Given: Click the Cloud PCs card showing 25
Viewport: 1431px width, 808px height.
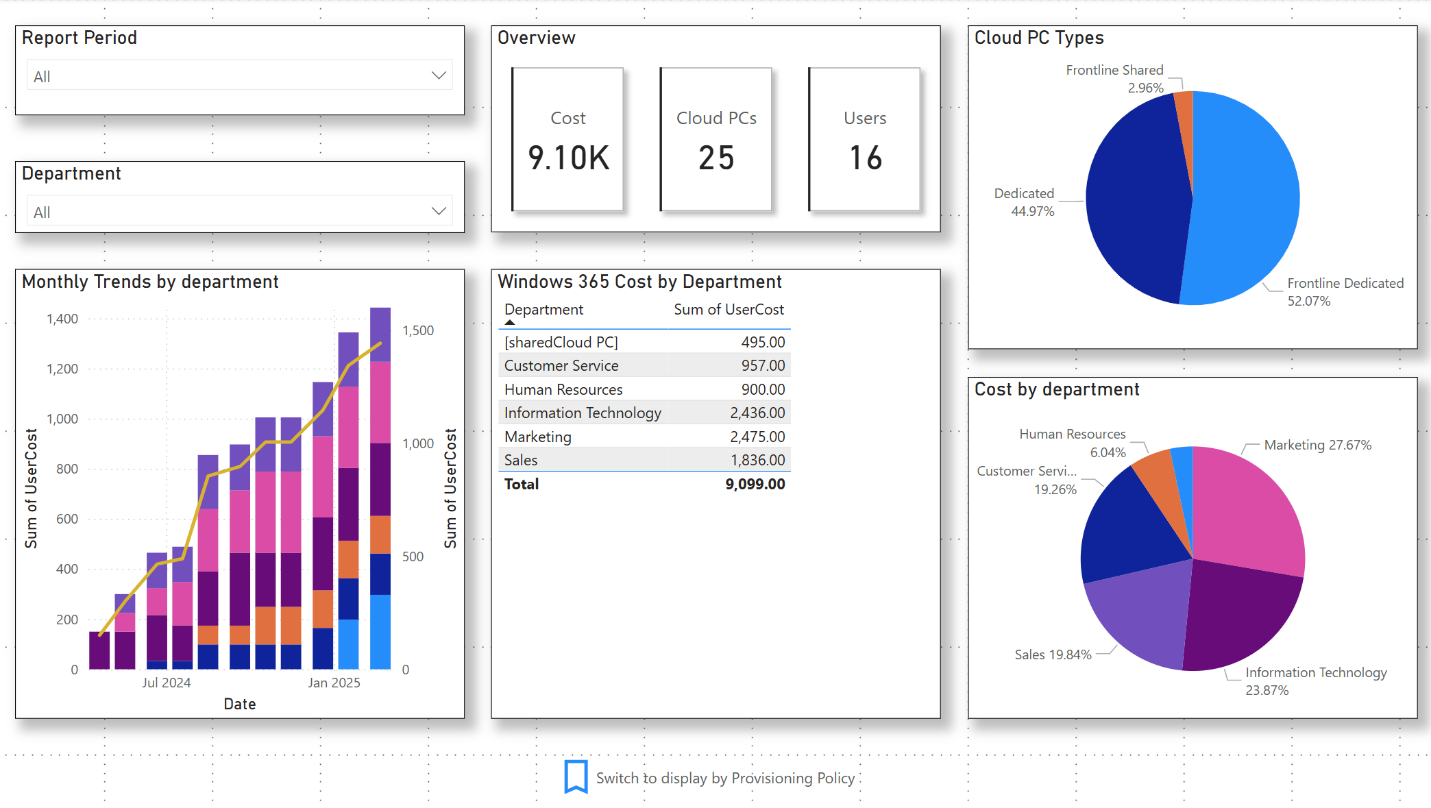Looking at the screenshot, I should coord(716,140).
